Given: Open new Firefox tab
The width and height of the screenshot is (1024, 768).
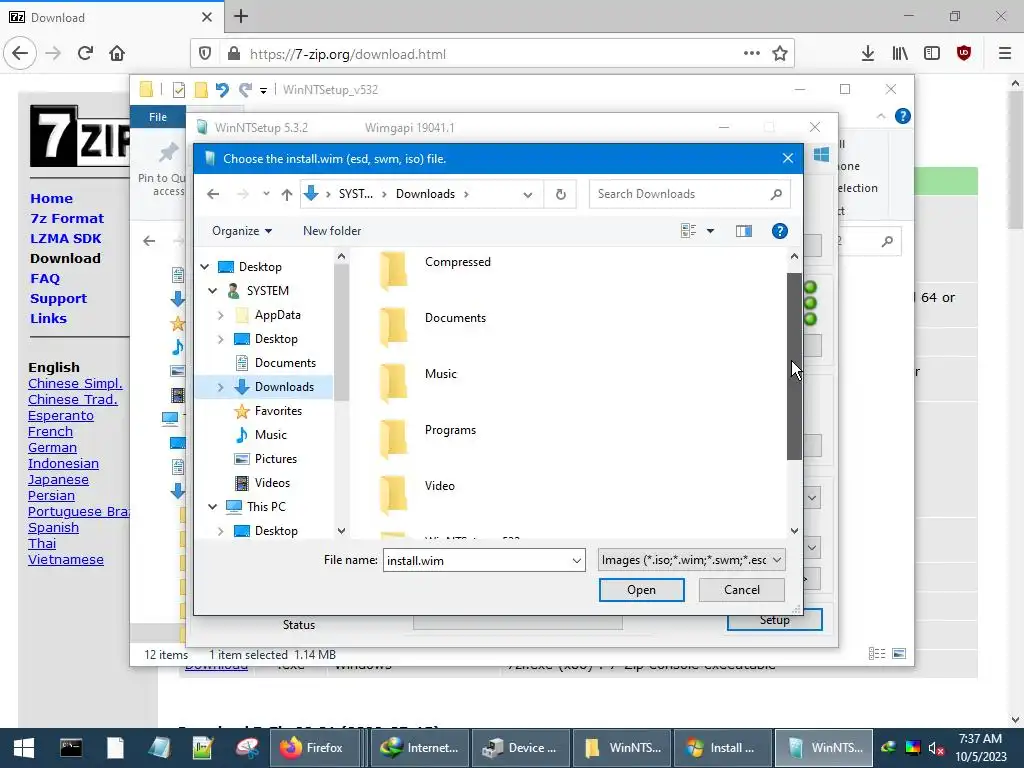Looking at the screenshot, I should [x=241, y=16].
